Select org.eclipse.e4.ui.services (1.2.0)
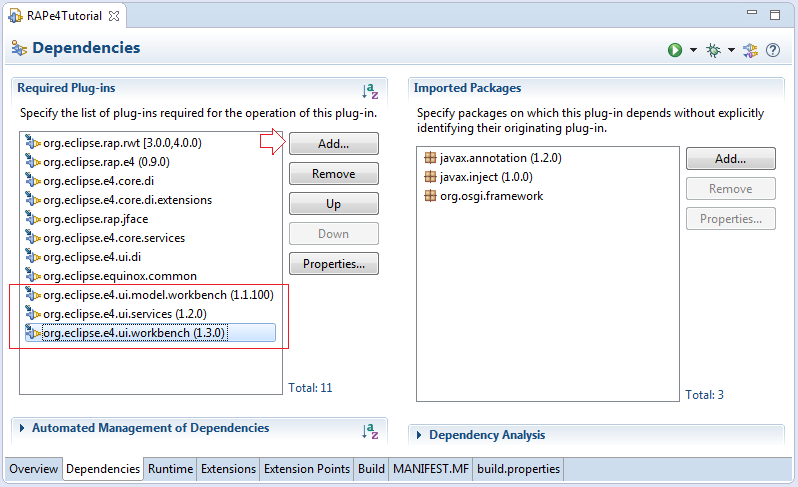Viewport: 798px width, 487px height. tap(125, 314)
